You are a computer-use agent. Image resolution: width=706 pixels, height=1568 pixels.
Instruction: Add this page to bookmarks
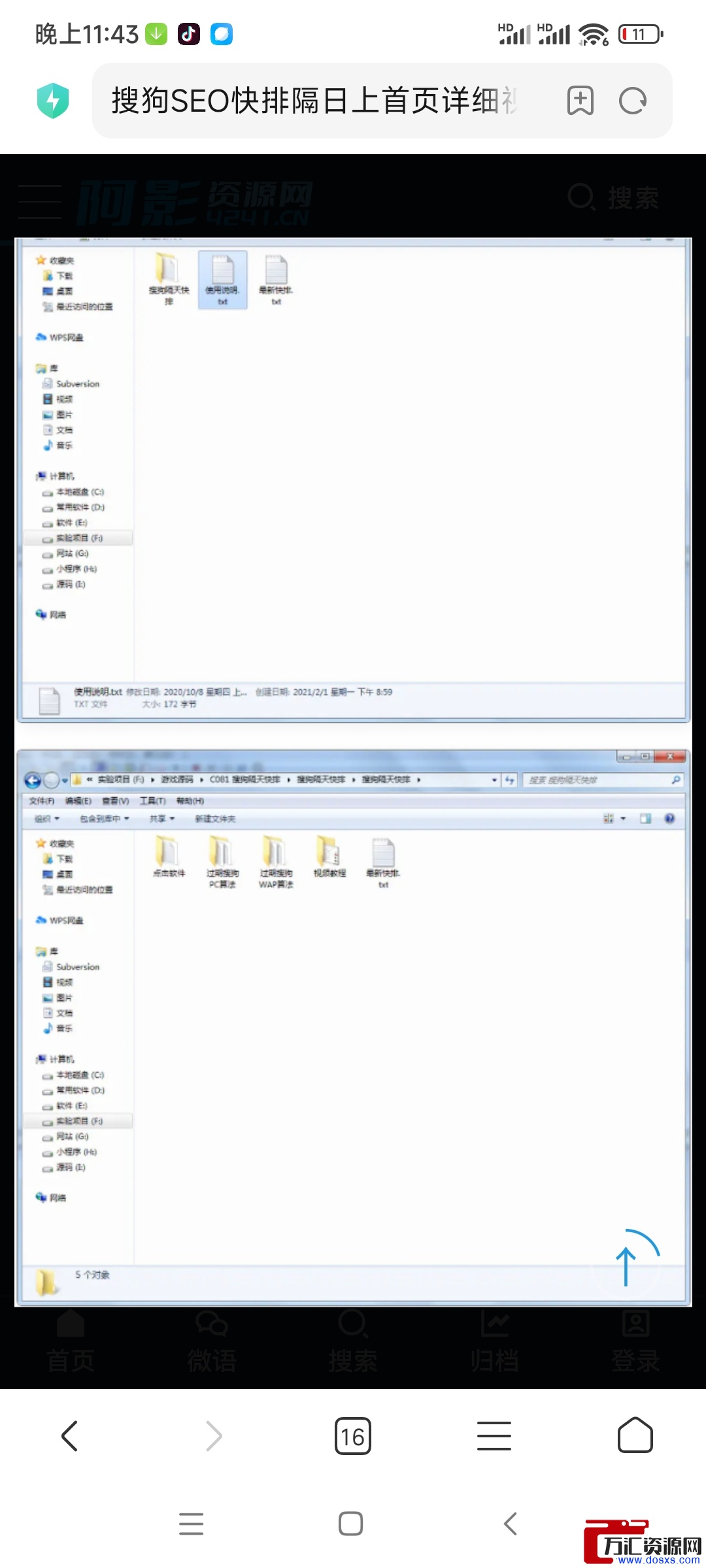tap(580, 101)
